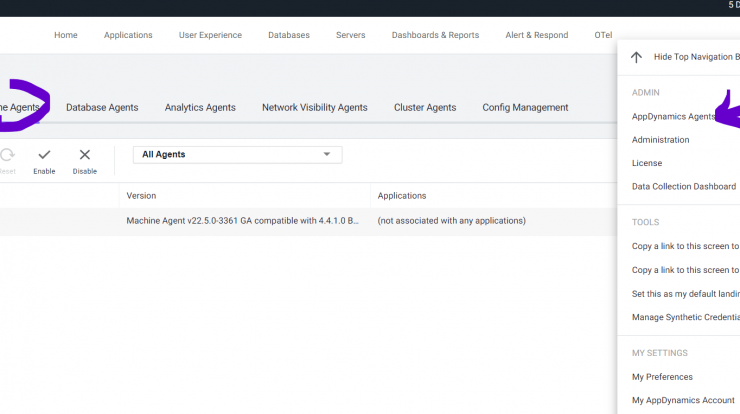
Task: Open the Servers menu
Action: 351,35
